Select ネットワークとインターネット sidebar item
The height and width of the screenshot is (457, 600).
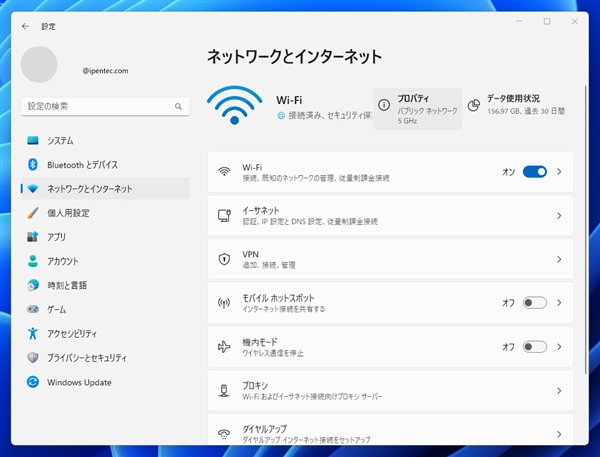point(105,189)
